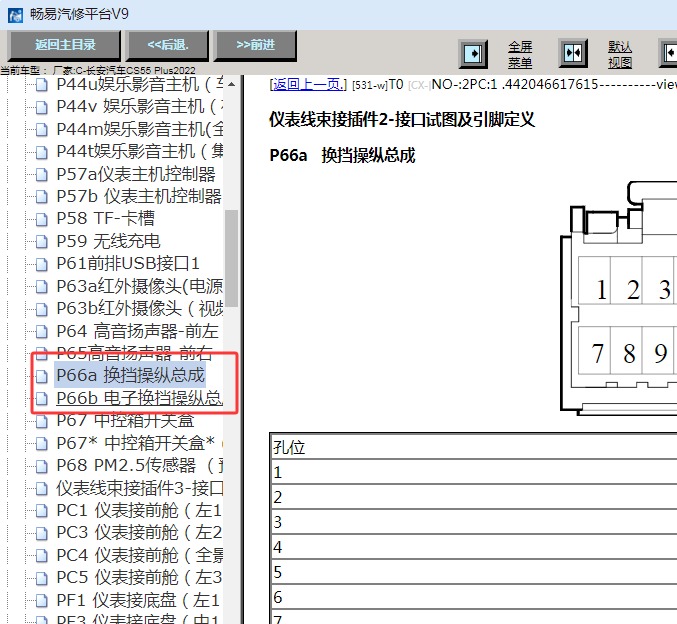Open 仪表线束插件3-接口 tree node

(139, 488)
